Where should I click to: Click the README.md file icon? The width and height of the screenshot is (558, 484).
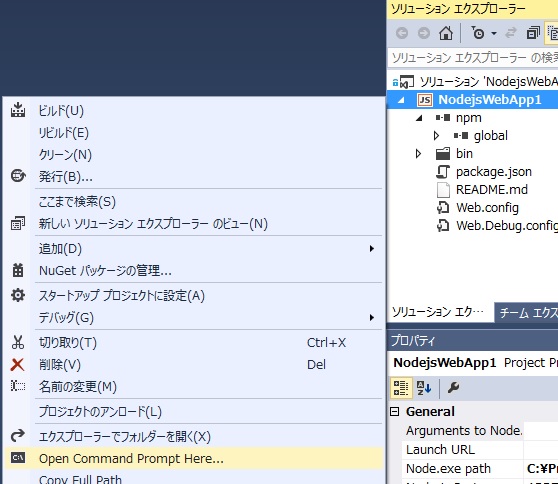pos(443,190)
